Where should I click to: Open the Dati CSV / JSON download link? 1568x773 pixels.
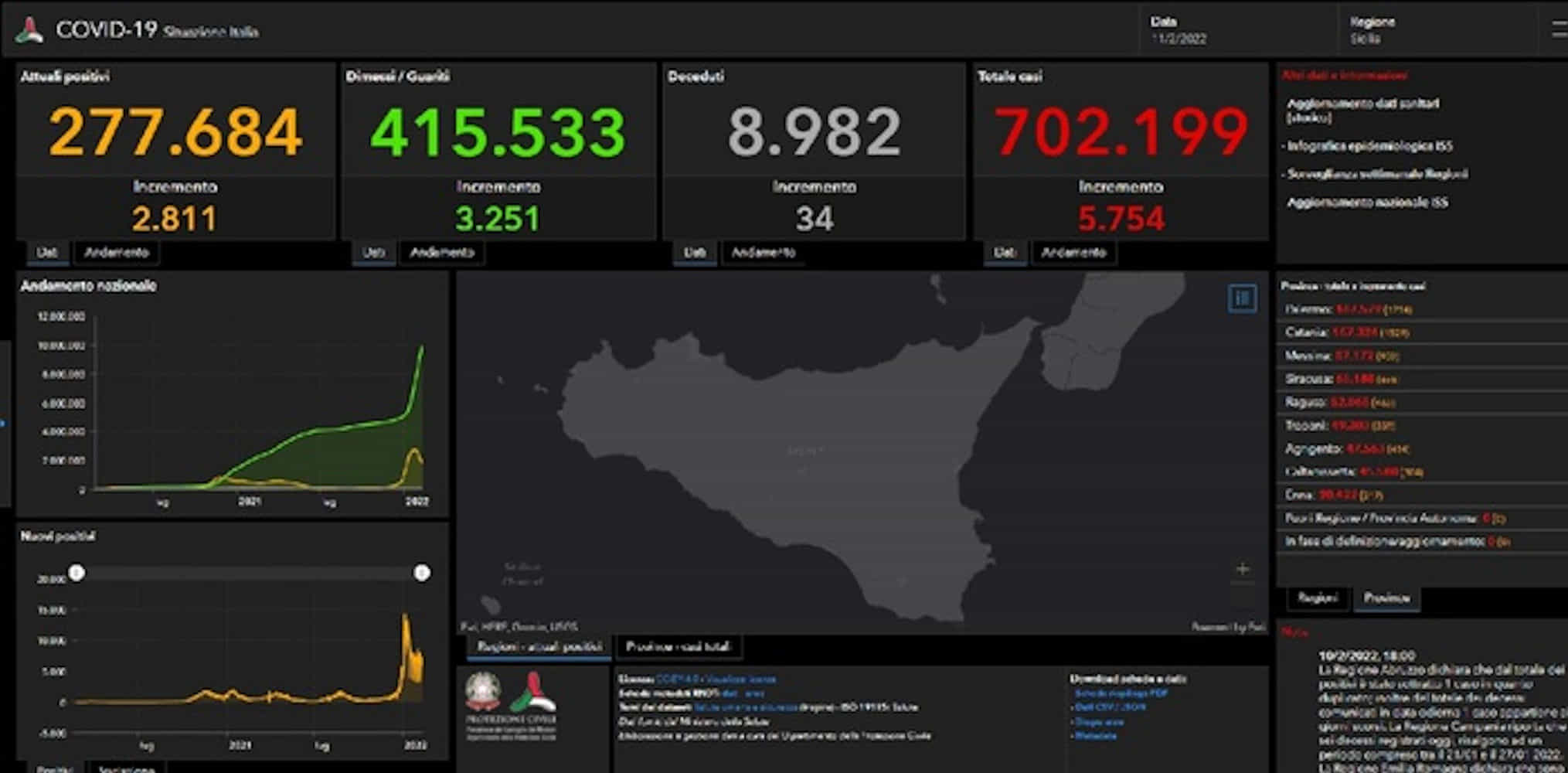(1111, 707)
